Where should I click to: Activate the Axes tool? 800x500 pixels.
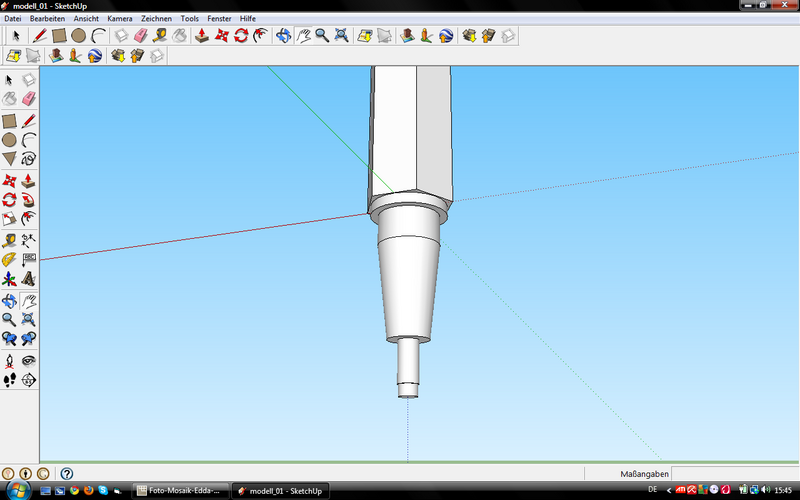point(9,279)
